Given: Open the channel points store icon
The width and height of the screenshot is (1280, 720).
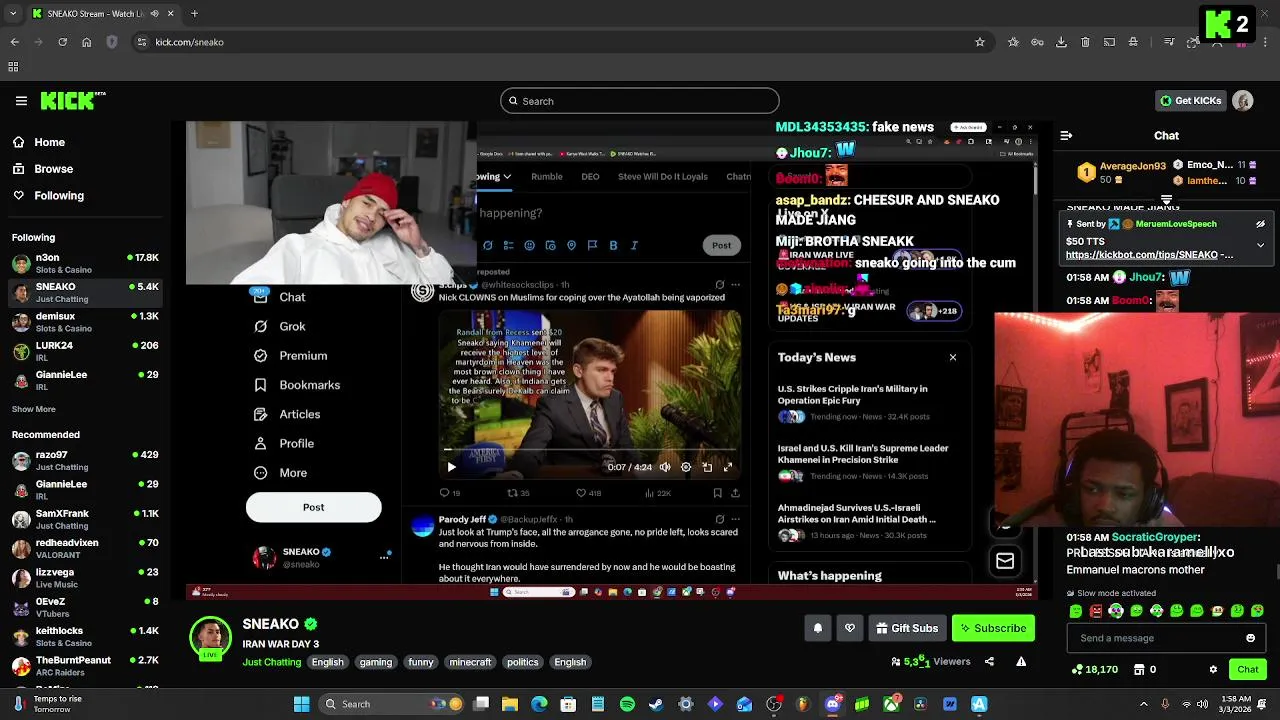Looking at the screenshot, I should (1139, 670).
